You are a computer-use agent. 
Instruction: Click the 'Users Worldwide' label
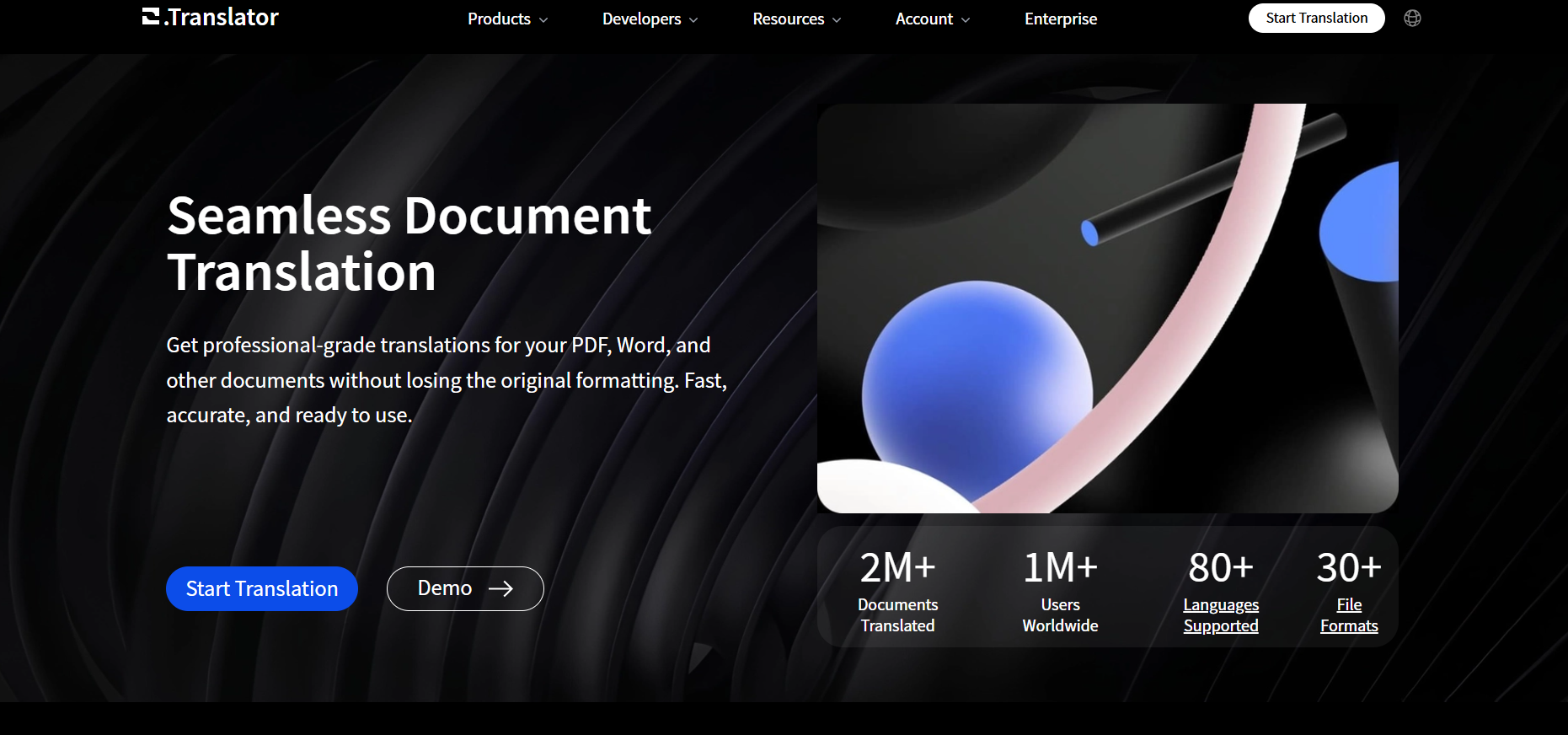click(1060, 615)
